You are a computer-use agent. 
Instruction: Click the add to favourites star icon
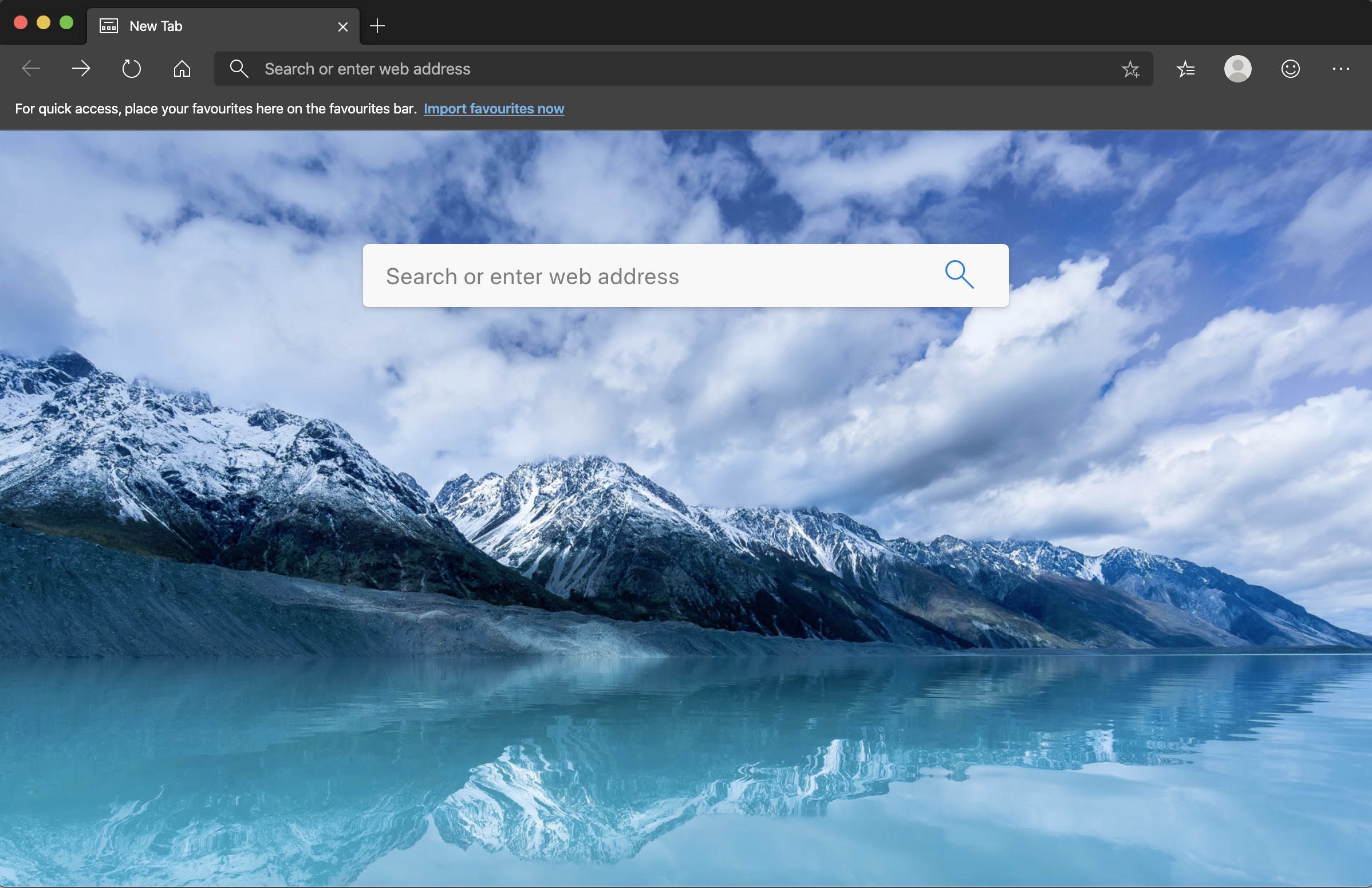[x=1130, y=68]
